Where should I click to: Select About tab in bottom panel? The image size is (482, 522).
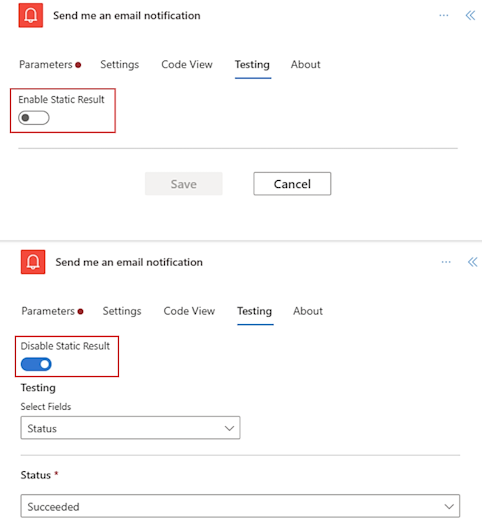click(308, 311)
